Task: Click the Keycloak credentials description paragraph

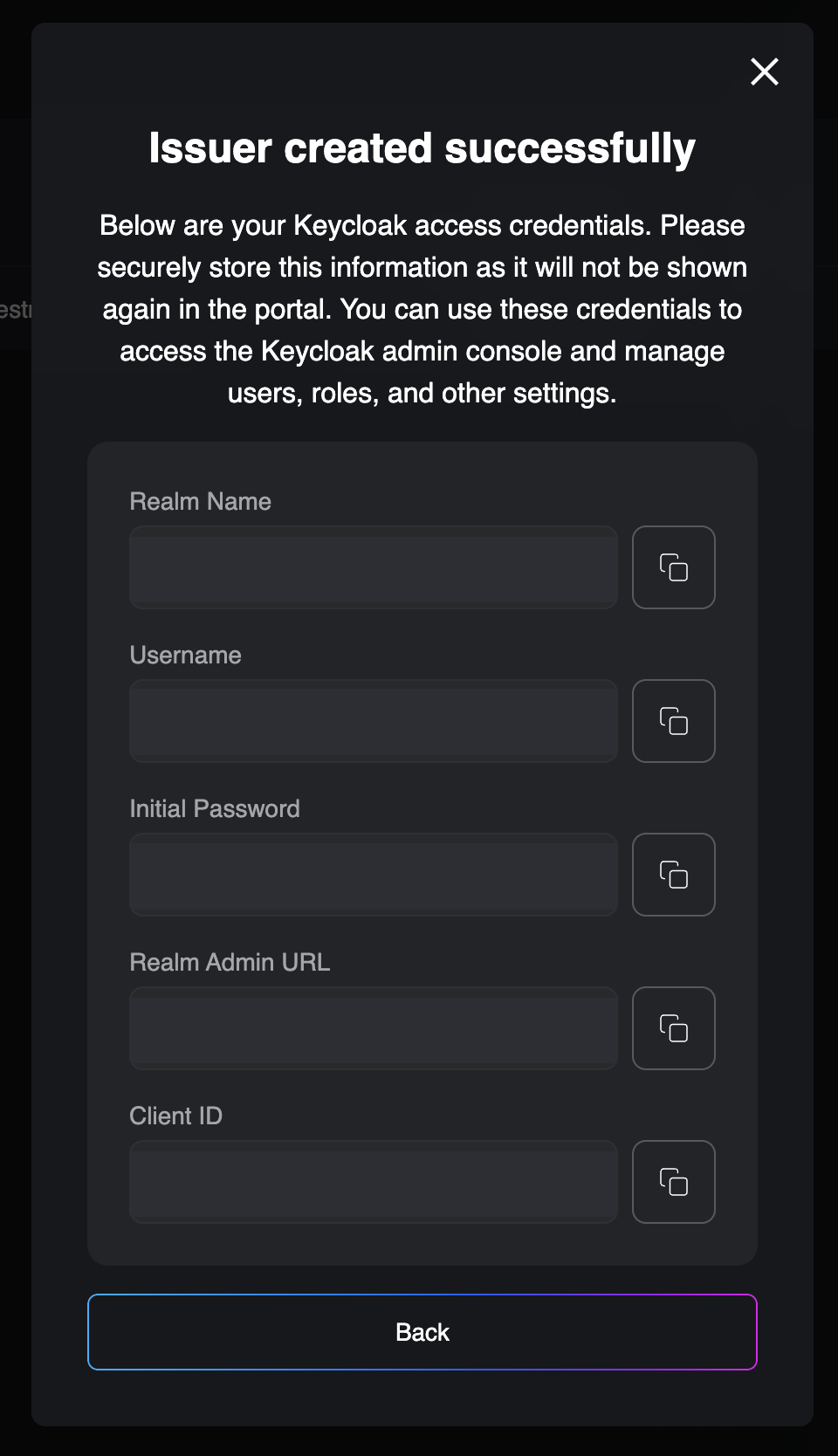Action: click(422, 309)
